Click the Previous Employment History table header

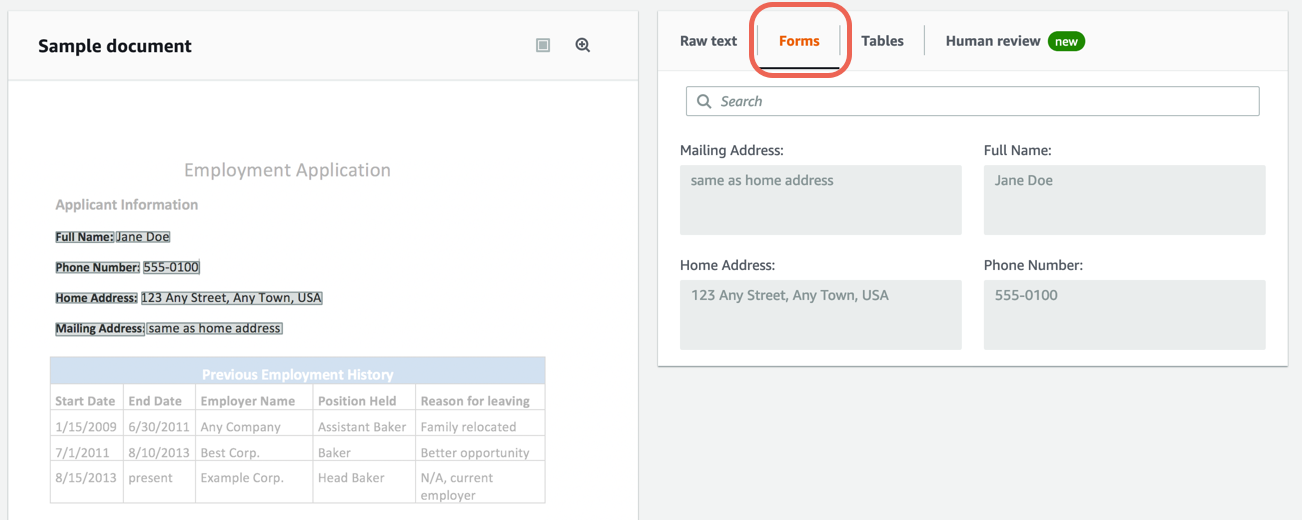(297, 374)
